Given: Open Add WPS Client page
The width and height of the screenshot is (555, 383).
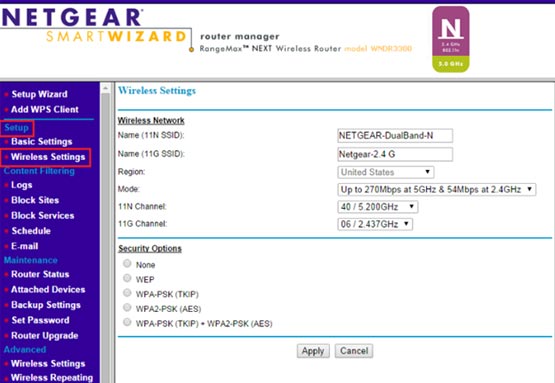Looking at the screenshot, I should point(45,109).
